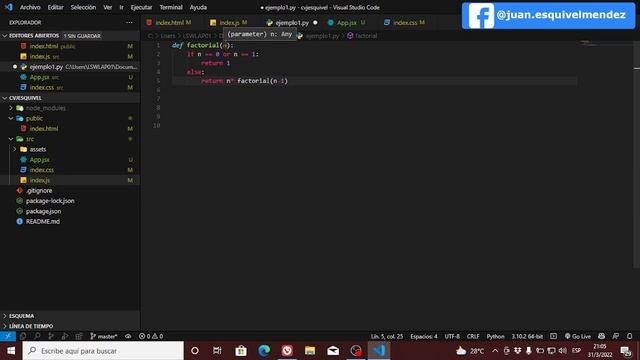Open index.js under src folder
Image resolution: width=640 pixels, height=360 pixels.
coord(70,180)
